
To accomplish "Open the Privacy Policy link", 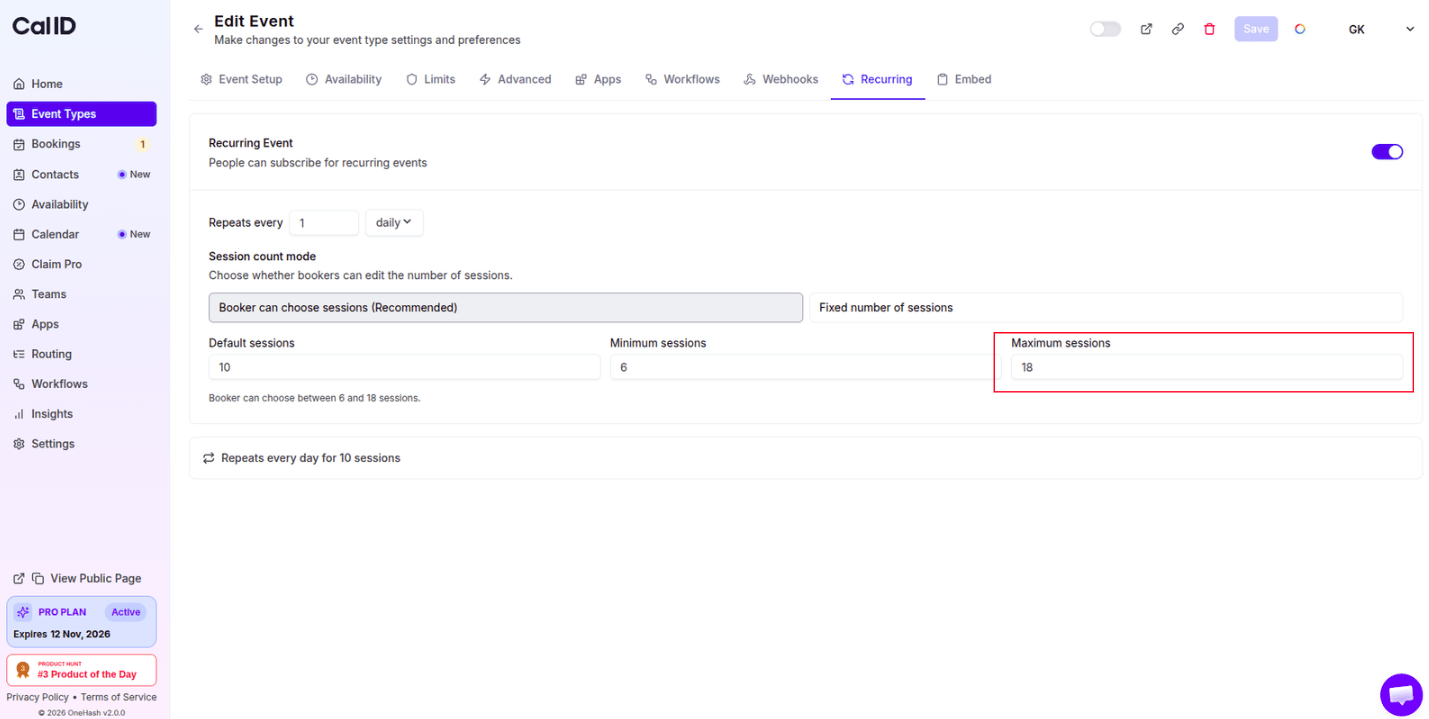I will coord(38,697).
